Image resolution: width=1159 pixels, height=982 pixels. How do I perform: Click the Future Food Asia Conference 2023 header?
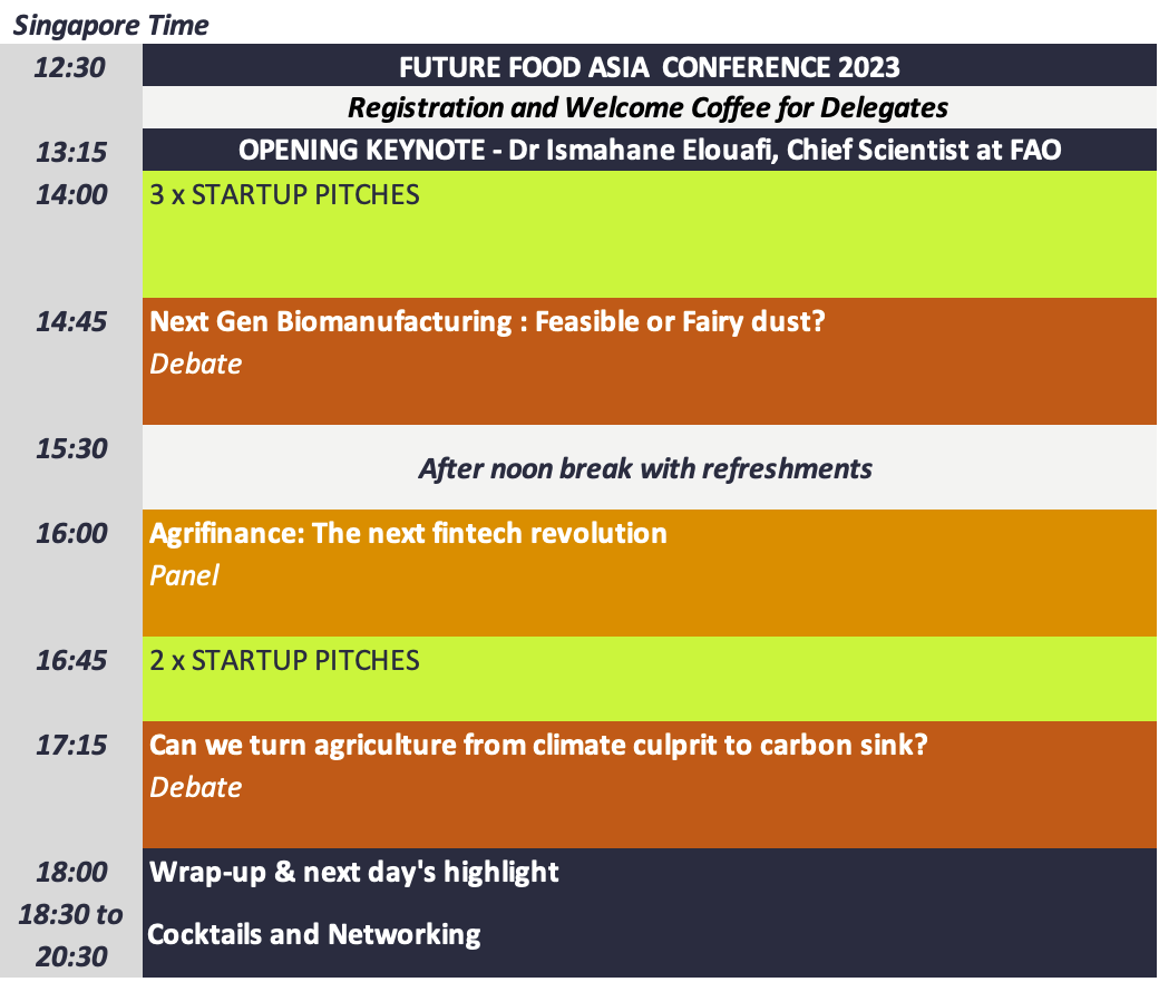click(x=649, y=67)
